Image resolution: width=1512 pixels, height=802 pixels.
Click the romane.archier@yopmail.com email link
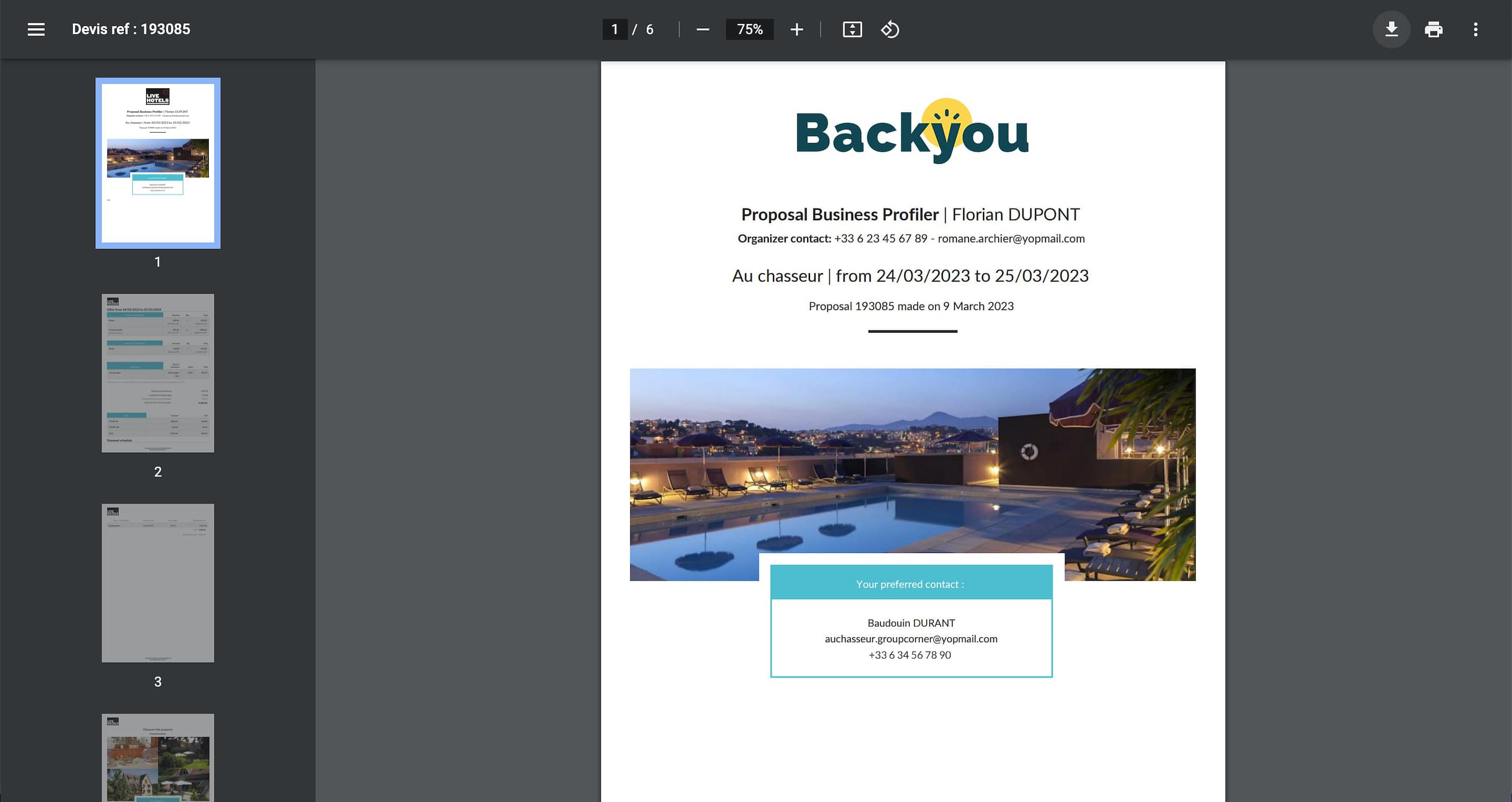(1011, 239)
